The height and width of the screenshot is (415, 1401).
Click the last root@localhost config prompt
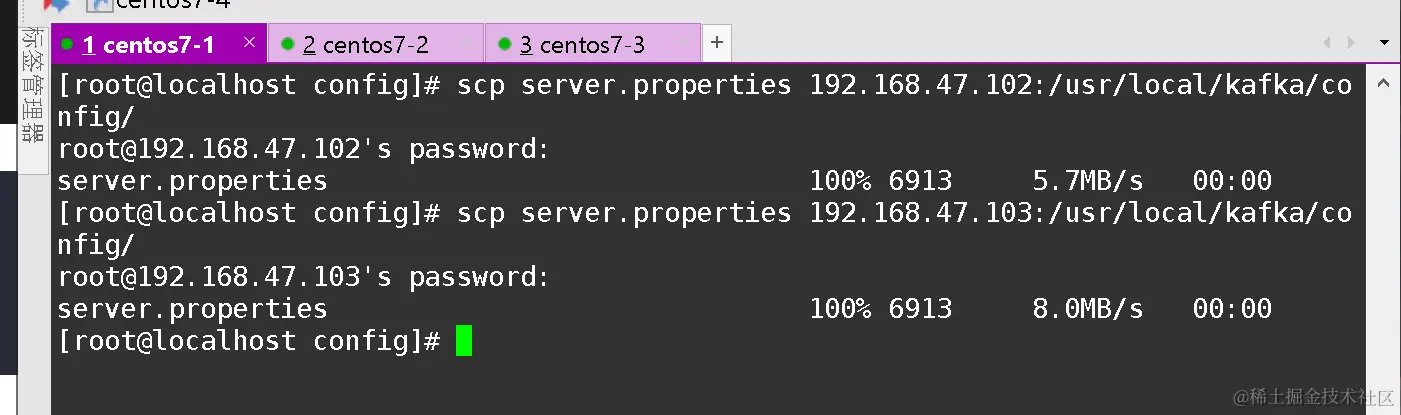coord(249,341)
